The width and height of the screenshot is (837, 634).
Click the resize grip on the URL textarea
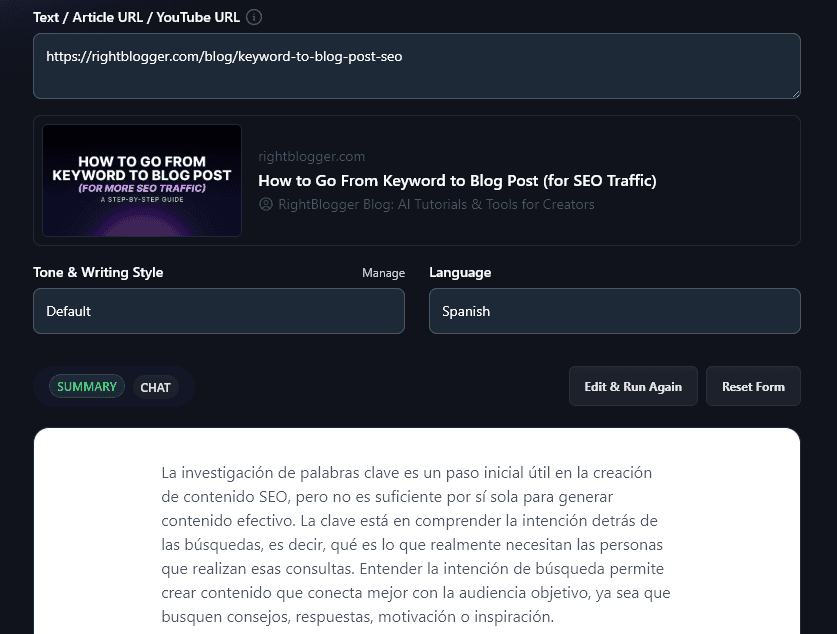click(x=795, y=93)
